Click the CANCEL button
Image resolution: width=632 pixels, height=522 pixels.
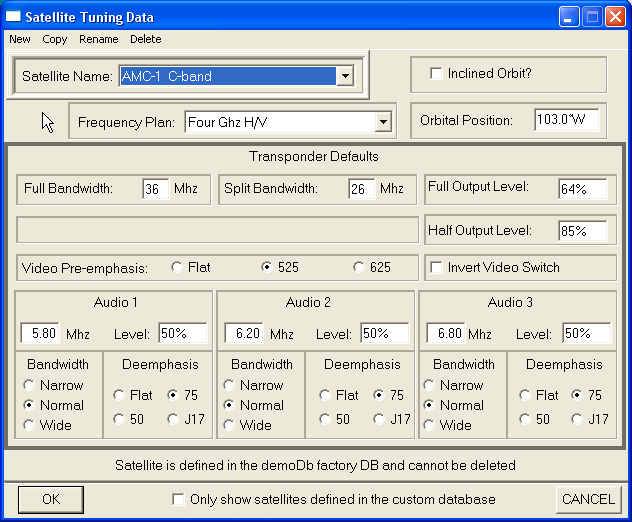coord(588,499)
